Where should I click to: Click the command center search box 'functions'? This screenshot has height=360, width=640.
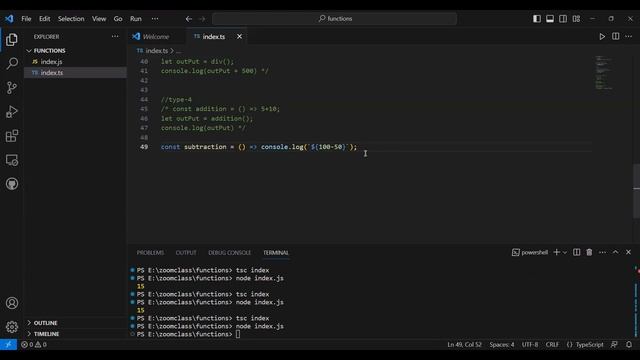tap(335, 19)
